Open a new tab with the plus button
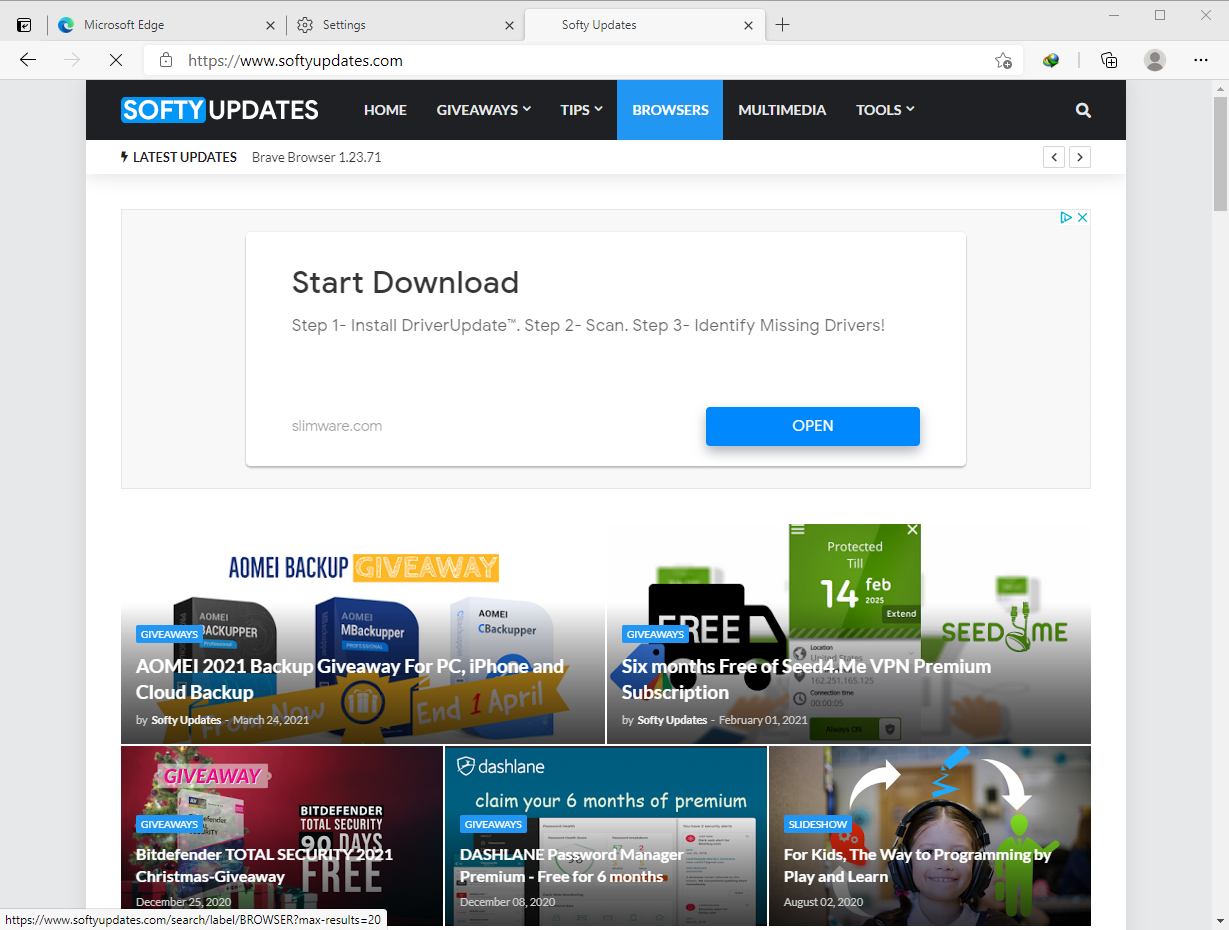 (x=783, y=25)
